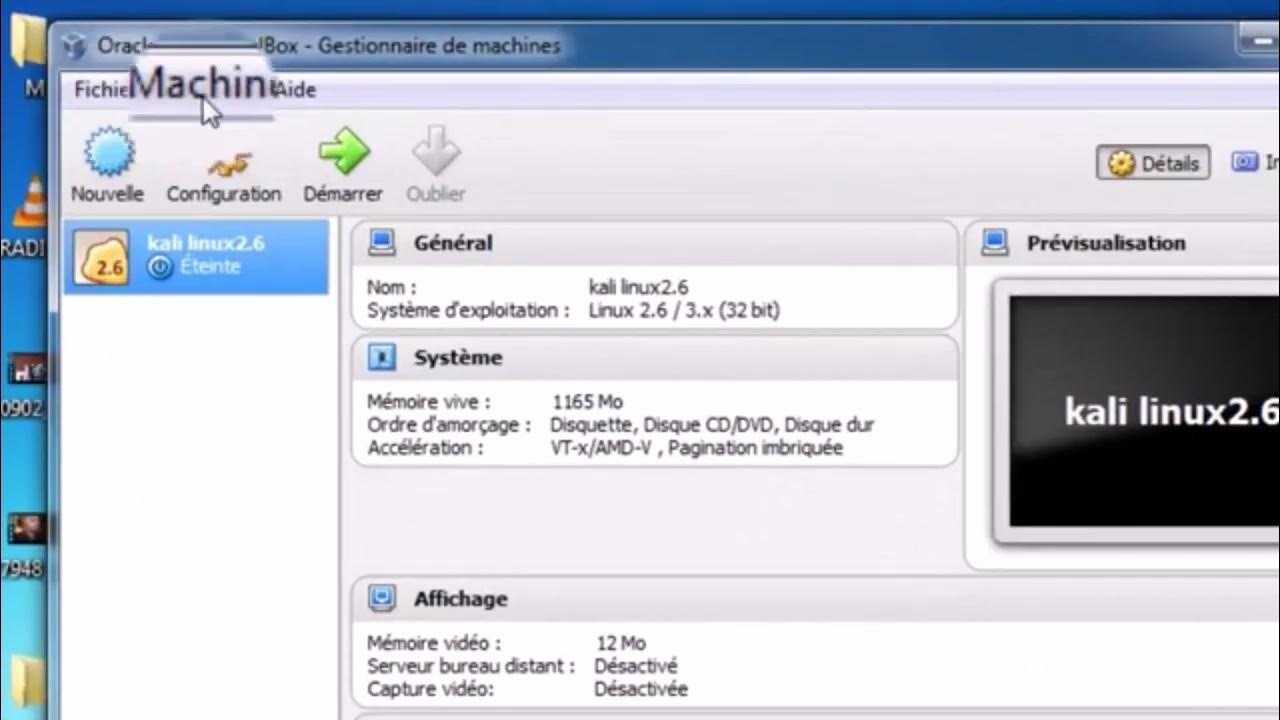
Task: Click the Système section chip icon
Action: coord(382,357)
